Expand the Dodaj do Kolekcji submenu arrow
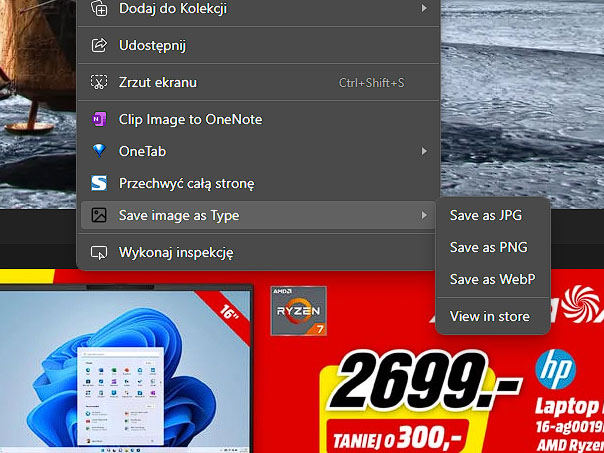The width and height of the screenshot is (604, 453). point(424,8)
